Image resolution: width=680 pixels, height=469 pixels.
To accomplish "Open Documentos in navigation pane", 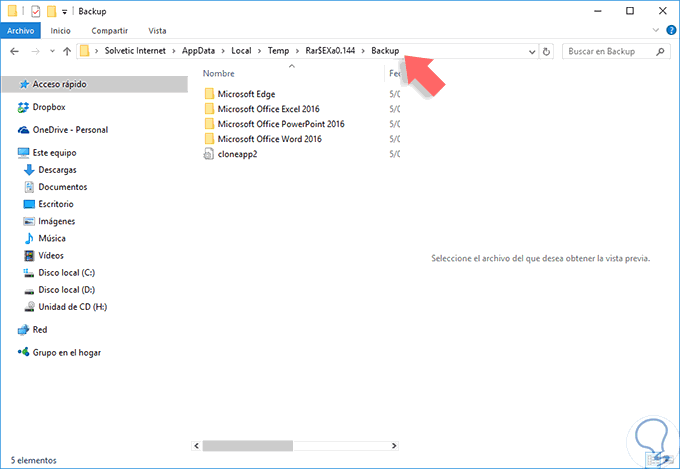I will point(62,187).
